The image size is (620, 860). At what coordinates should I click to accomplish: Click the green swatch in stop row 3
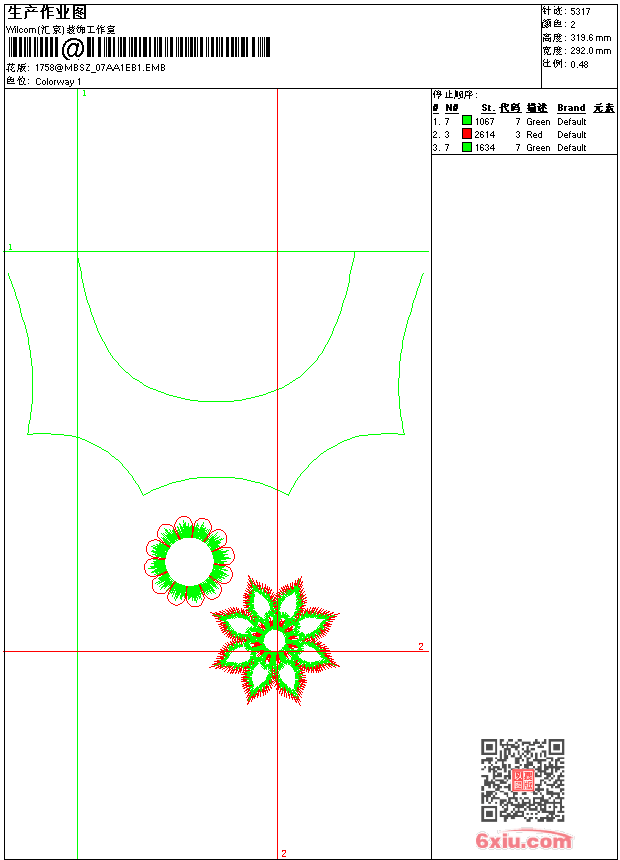[x=467, y=147]
